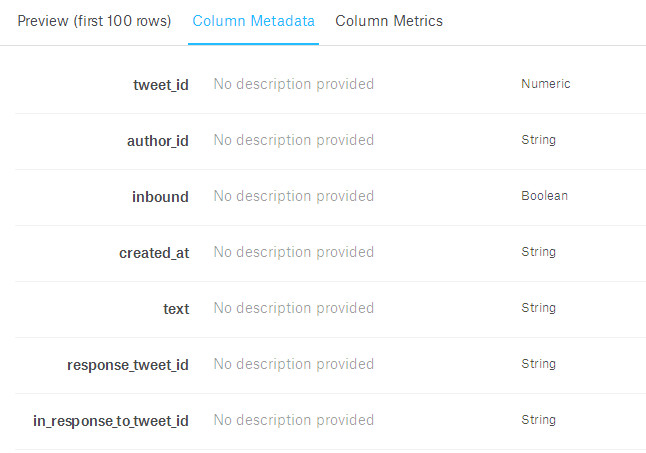Switch to the Preview (first 100 rows) tab
Viewport: 646px width, 453px height.
click(x=94, y=21)
